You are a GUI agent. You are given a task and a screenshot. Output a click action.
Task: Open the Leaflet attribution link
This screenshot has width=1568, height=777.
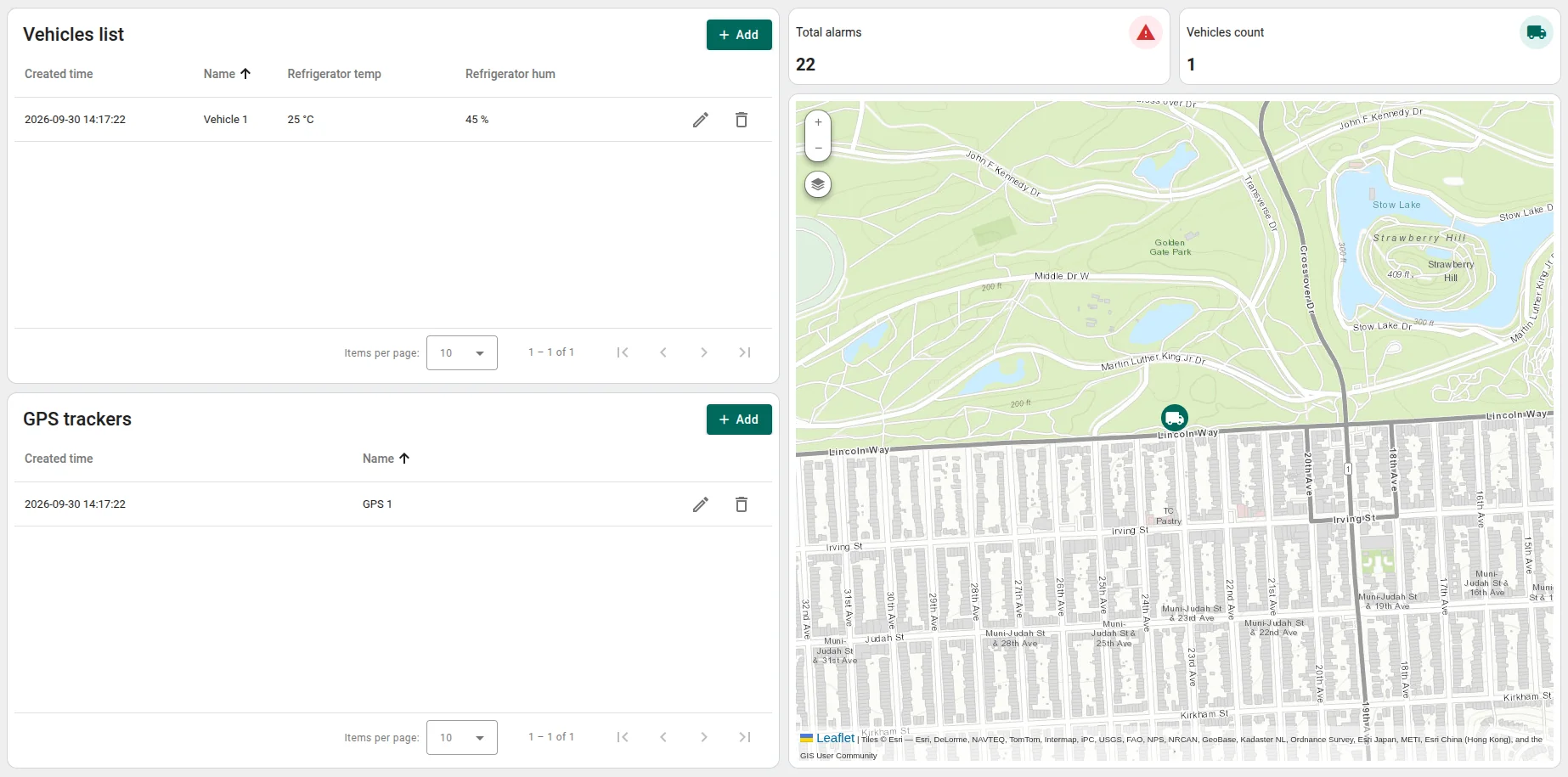[827, 738]
